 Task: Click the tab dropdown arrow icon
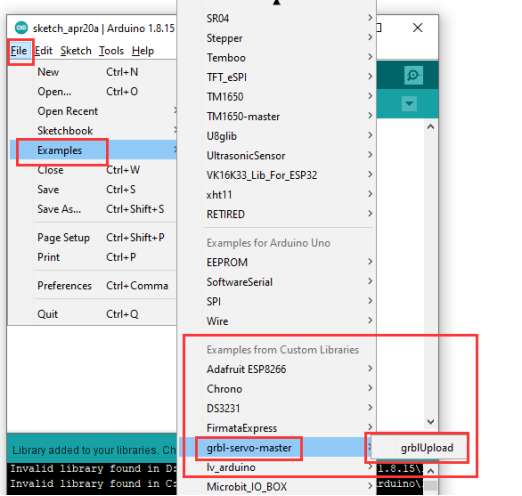pos(409,104)
